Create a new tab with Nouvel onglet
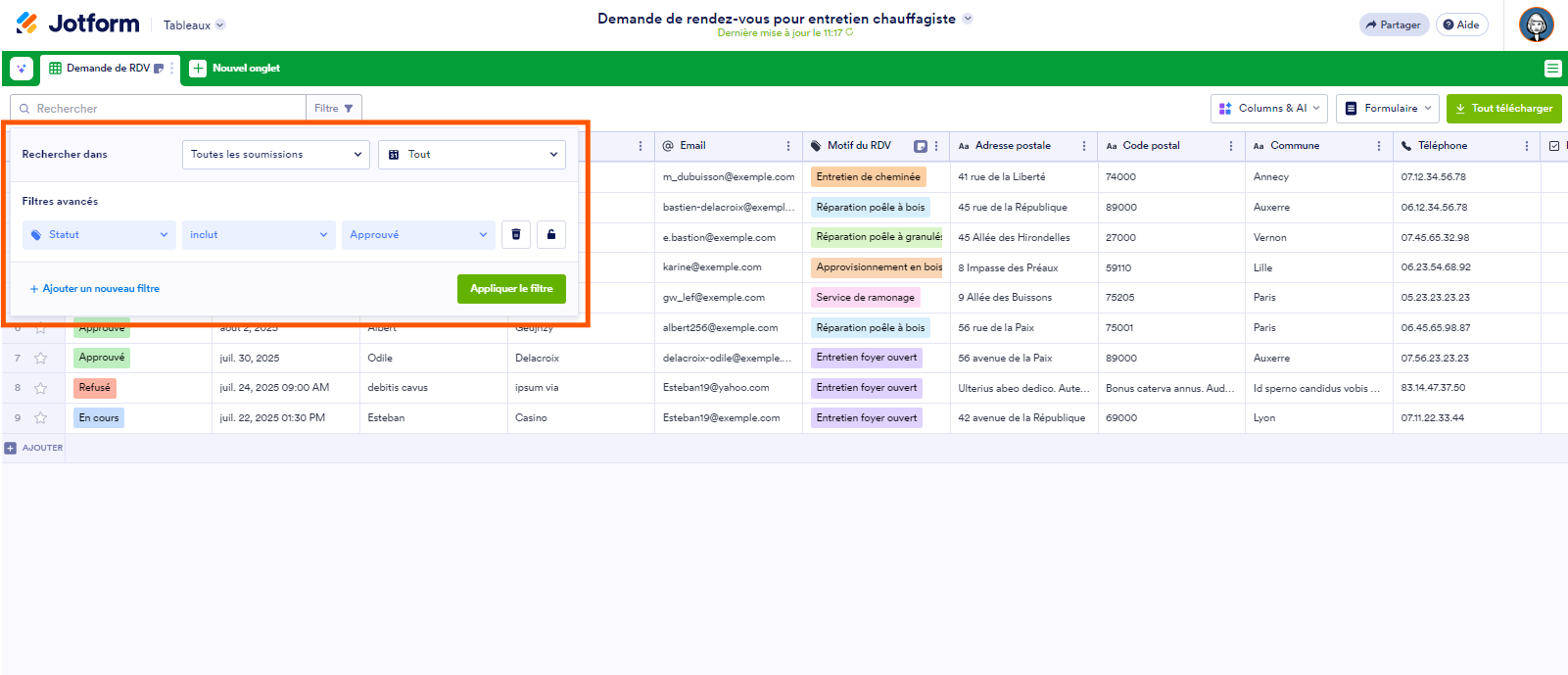 (235, 69)
